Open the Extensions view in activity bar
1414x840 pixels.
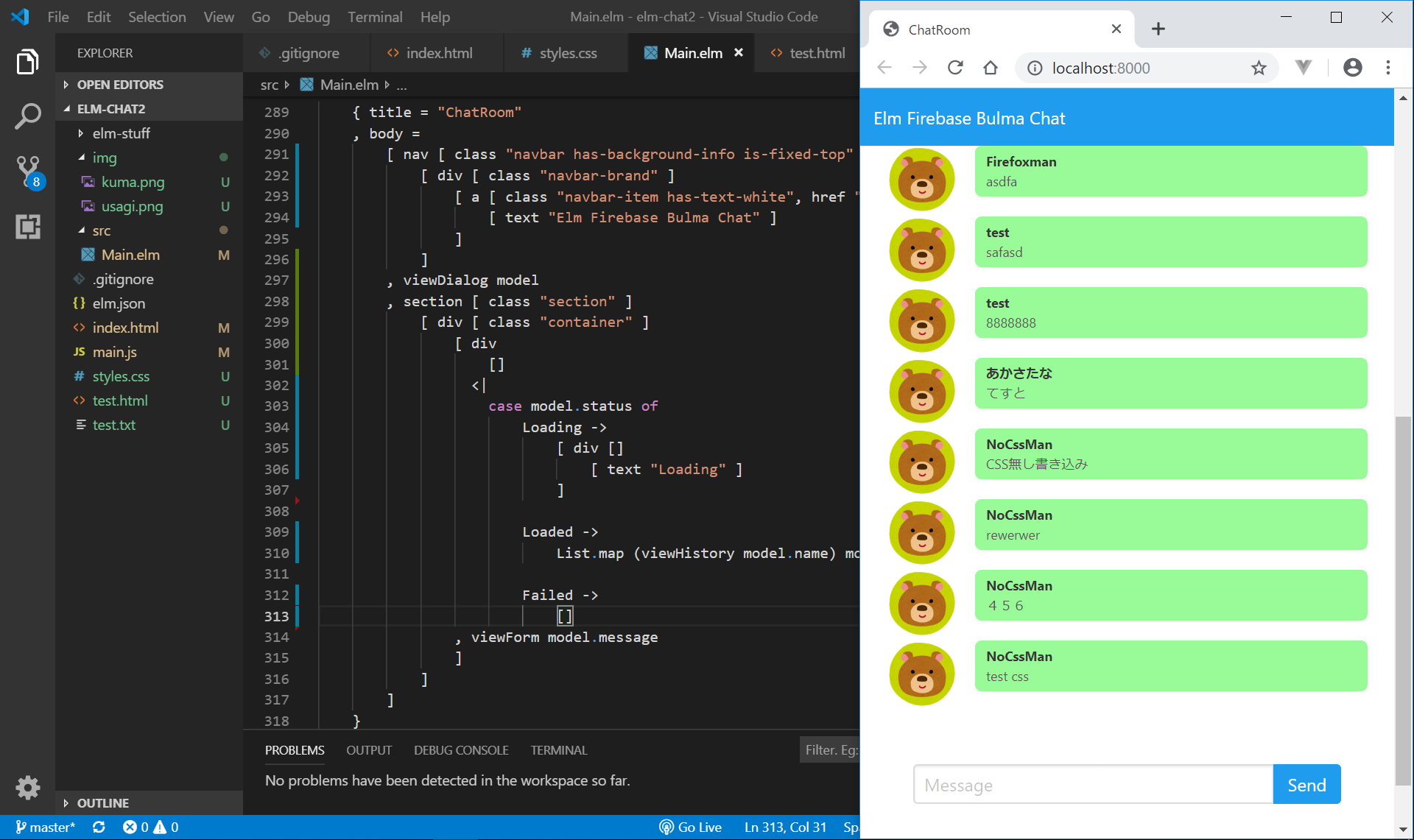[x=27, y=227]
